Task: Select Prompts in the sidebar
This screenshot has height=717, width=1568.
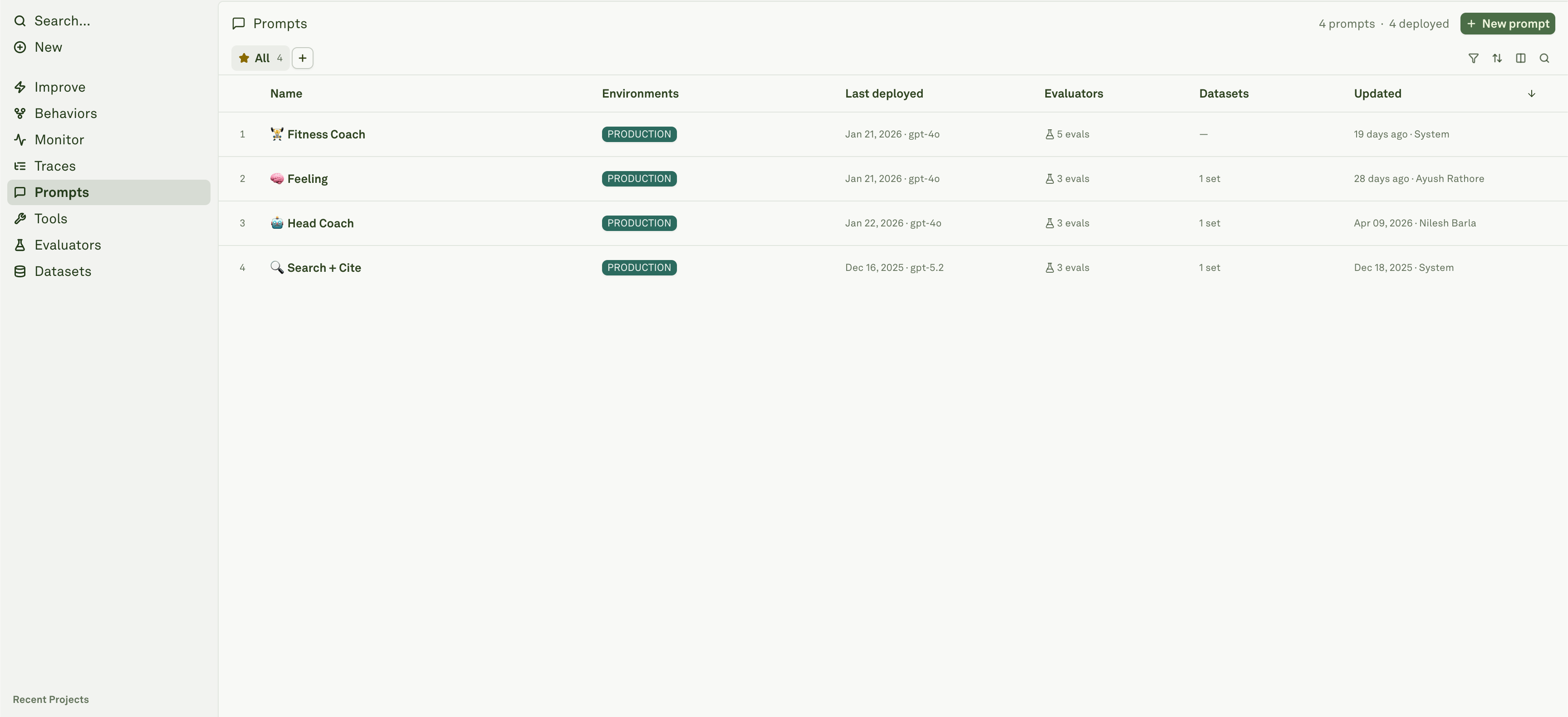Action: tap(109, 192)
